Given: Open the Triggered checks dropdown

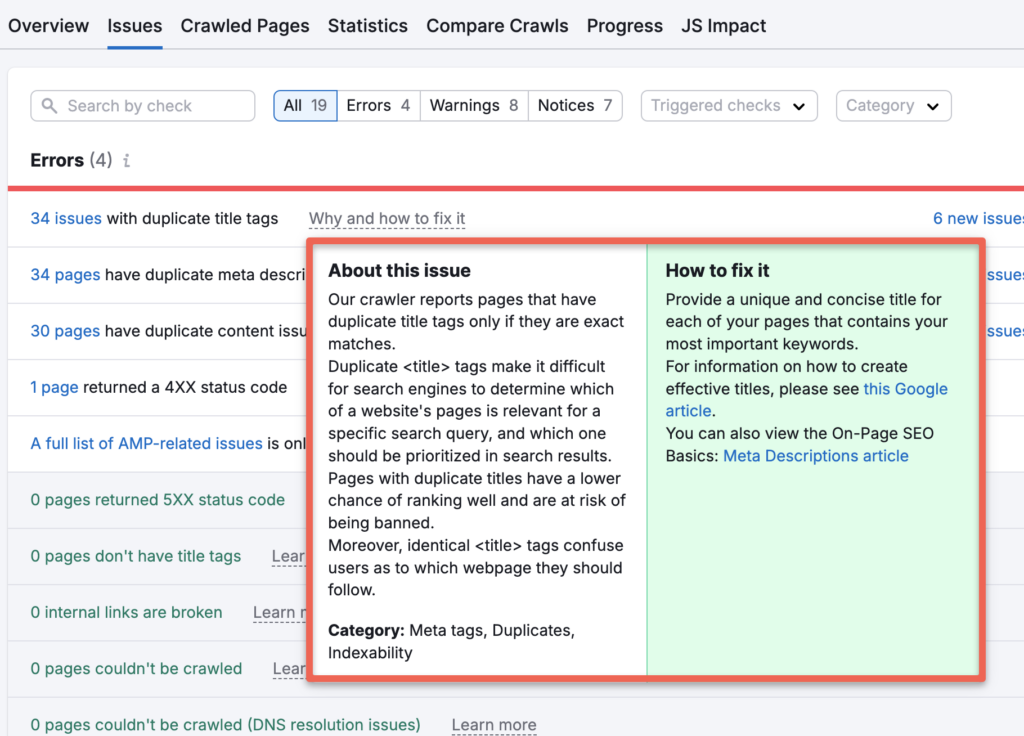Looking at the screenshot, I should [729, 105].
